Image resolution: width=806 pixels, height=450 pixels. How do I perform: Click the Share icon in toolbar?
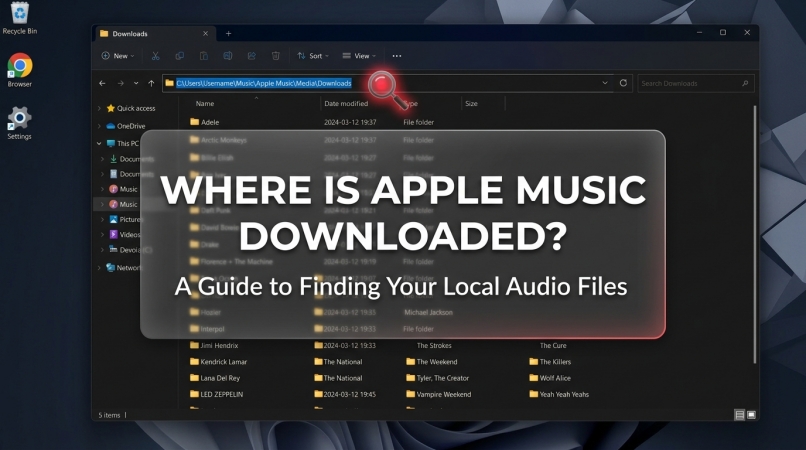(x=251, y=56)
